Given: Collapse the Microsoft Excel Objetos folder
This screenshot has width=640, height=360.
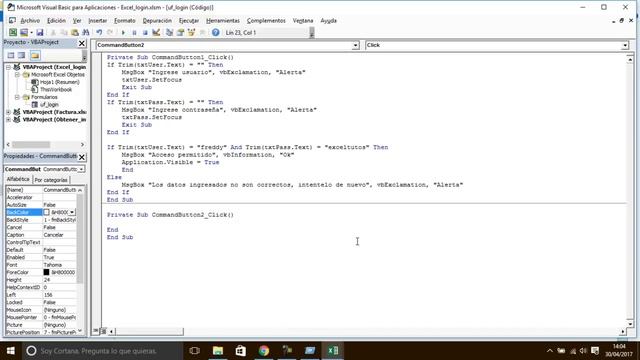Looking at the screenshot, I should [17, 75].
